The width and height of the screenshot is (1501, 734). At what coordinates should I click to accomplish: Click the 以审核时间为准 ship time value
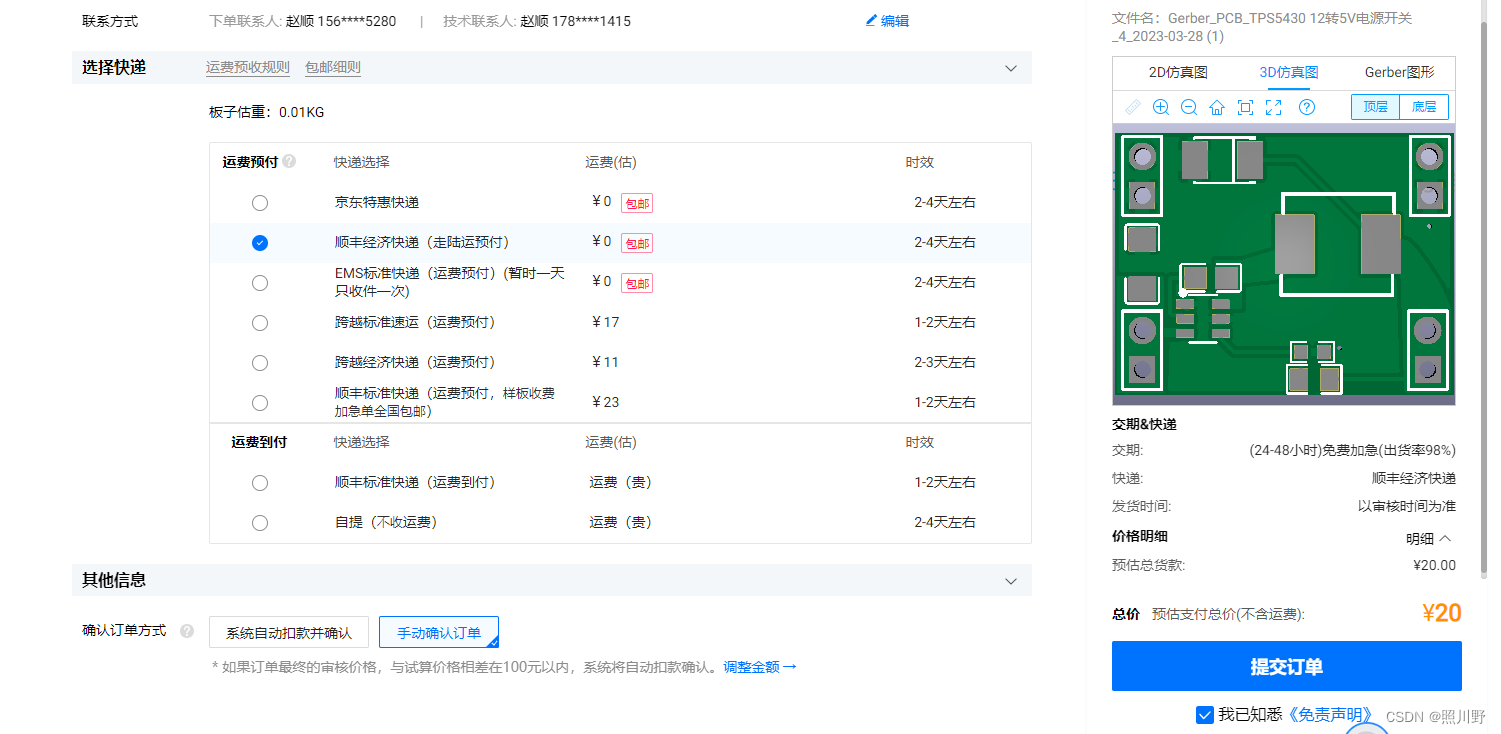point(1407,506)
